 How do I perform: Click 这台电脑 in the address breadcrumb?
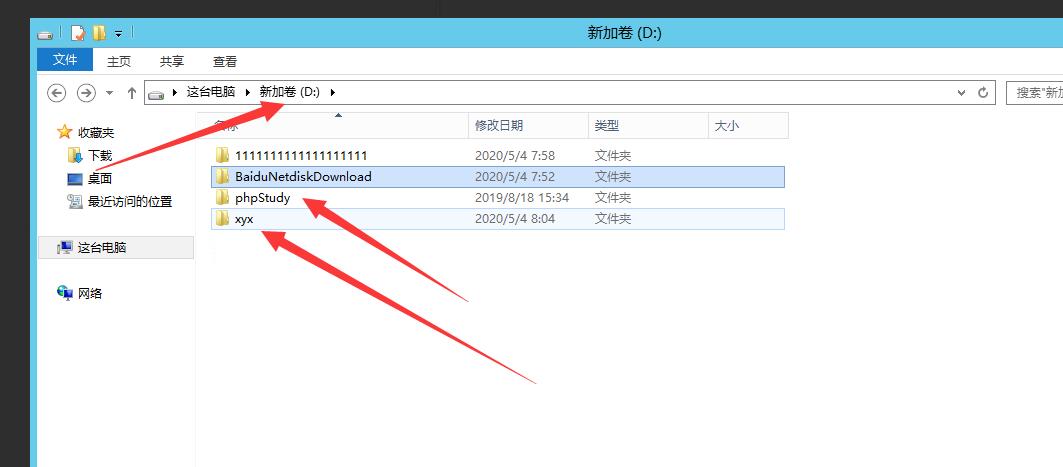210,92
